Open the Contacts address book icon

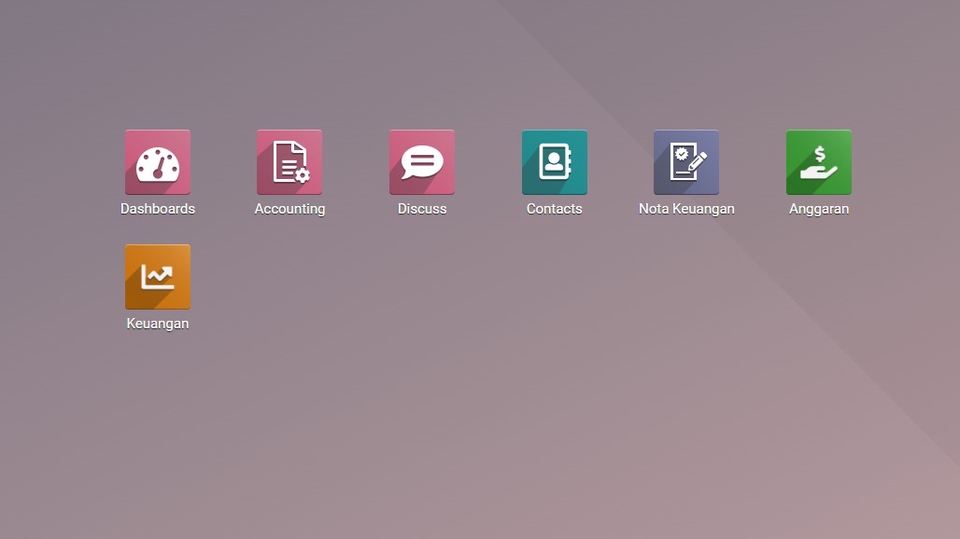pos(554,162)
